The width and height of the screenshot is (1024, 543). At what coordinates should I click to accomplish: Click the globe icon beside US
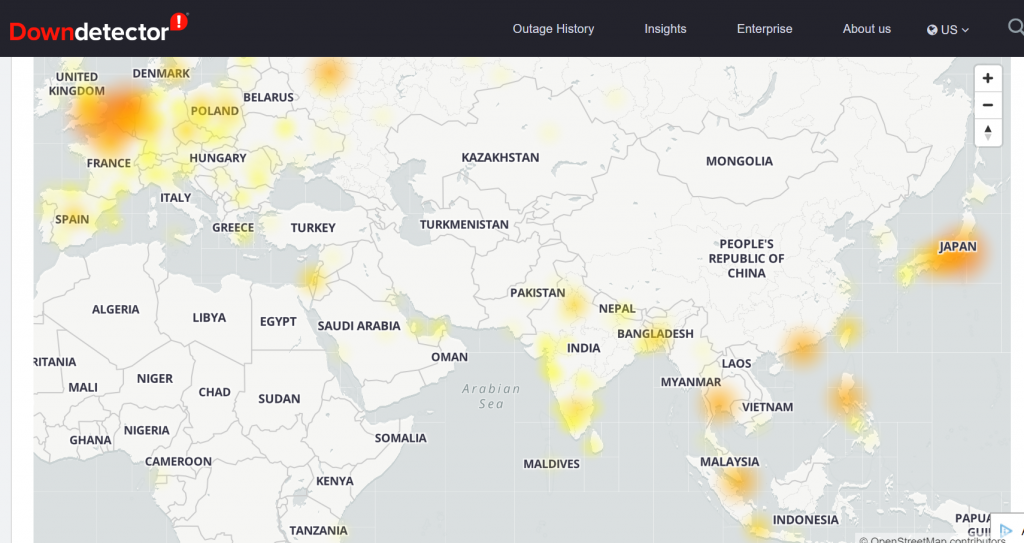click(x=932, y=30)
